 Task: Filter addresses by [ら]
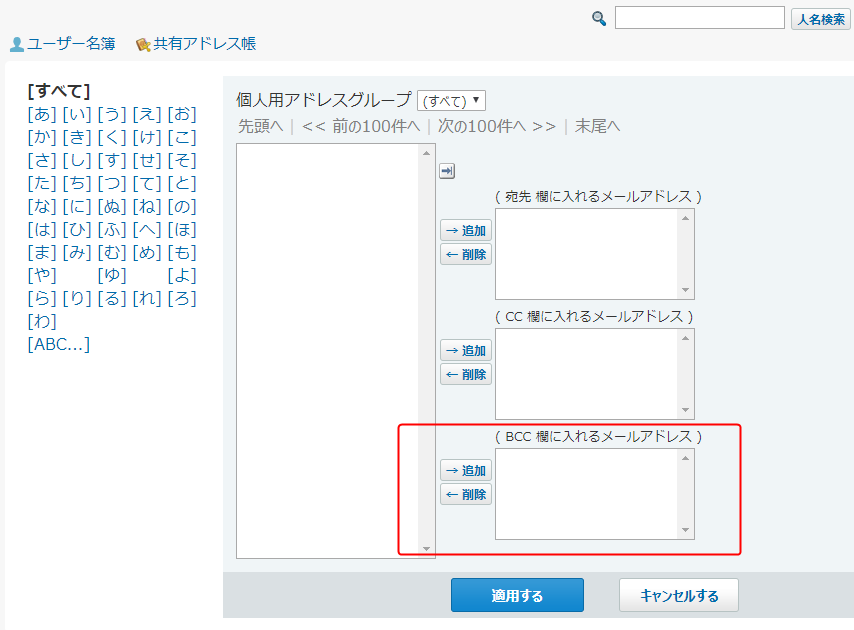click(42, 298)
